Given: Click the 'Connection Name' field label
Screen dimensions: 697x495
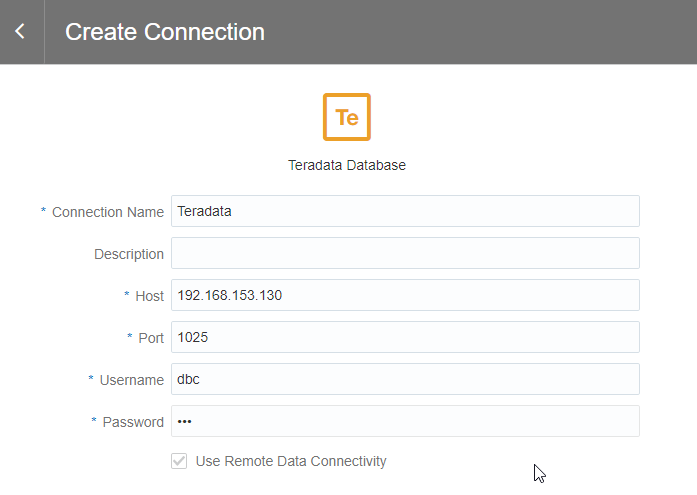Looking at the screenshot, I should (108, 212).
